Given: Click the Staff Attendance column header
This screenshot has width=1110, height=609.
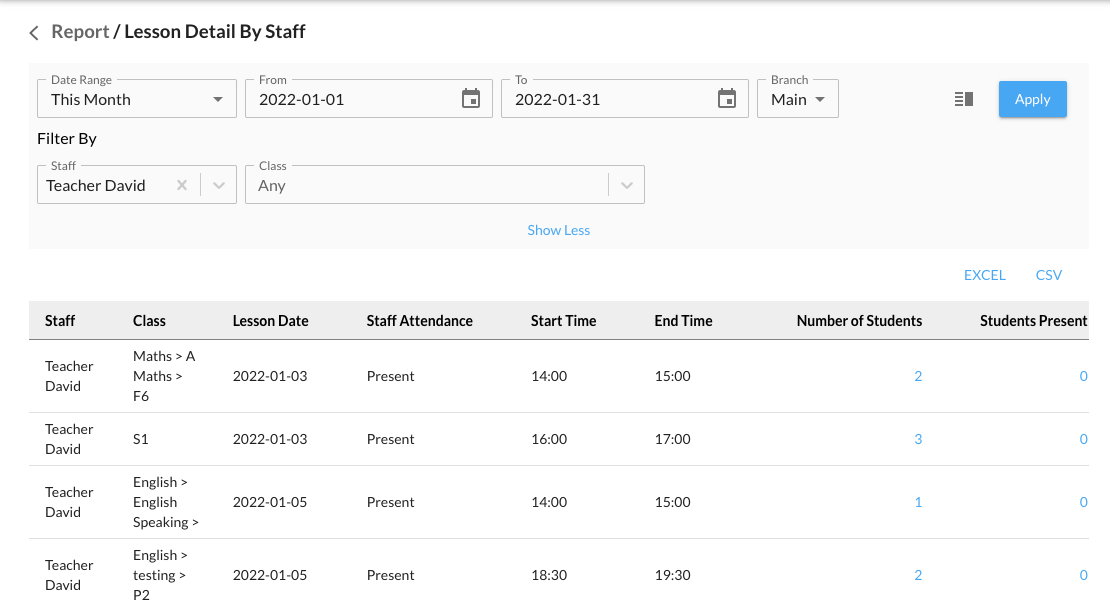Looking at the screenshot, I should [x=419, y=321].
